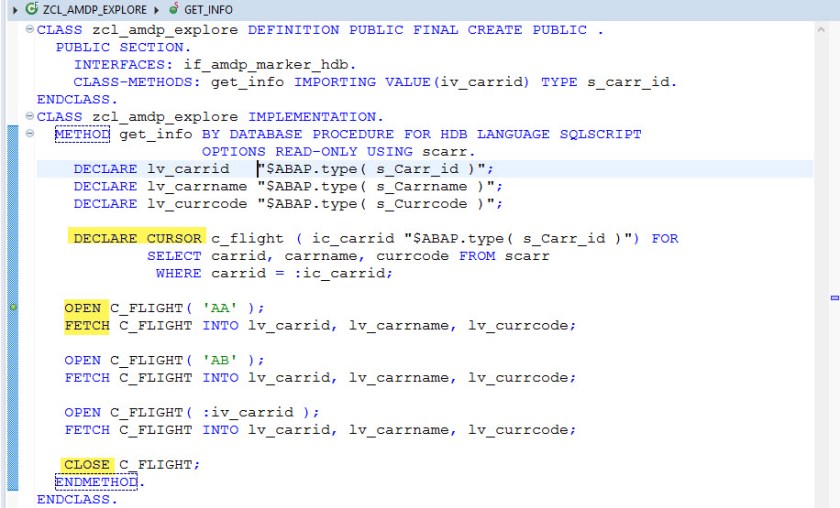Expand breadcrumb arrow before ZCL_AMDP_EXPLORE
Screen dimensions: 840x508
coord(15,10)
